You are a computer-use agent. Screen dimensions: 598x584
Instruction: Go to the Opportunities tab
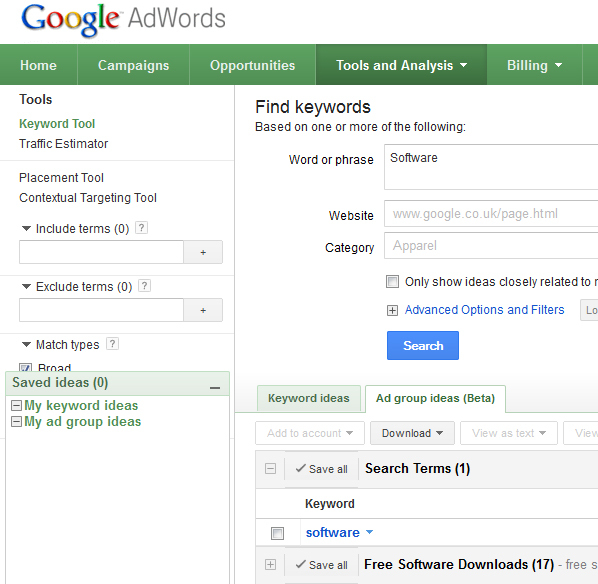click(x=252, y=65)
